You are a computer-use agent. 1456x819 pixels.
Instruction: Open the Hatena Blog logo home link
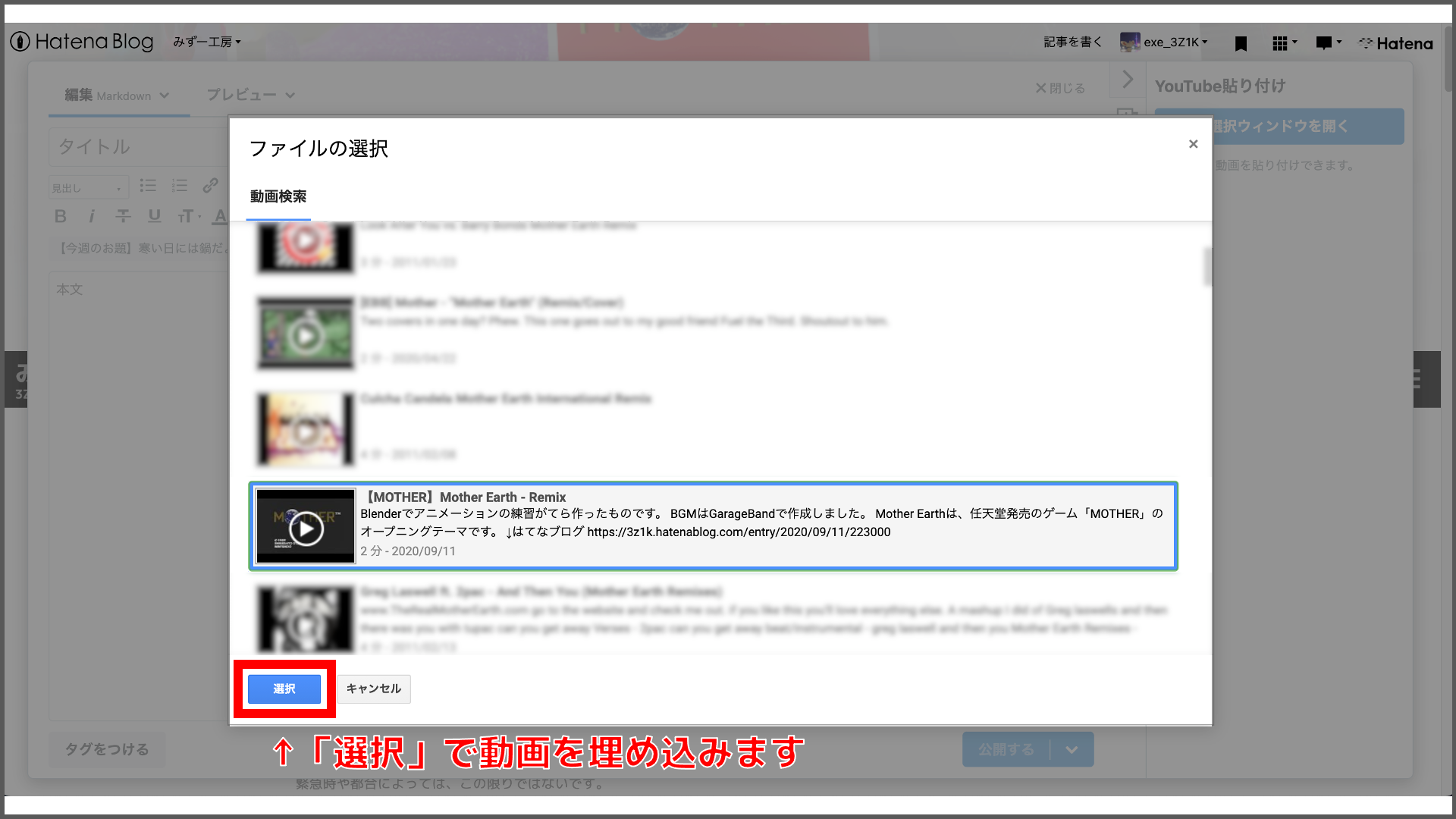(x=82, y=42)
